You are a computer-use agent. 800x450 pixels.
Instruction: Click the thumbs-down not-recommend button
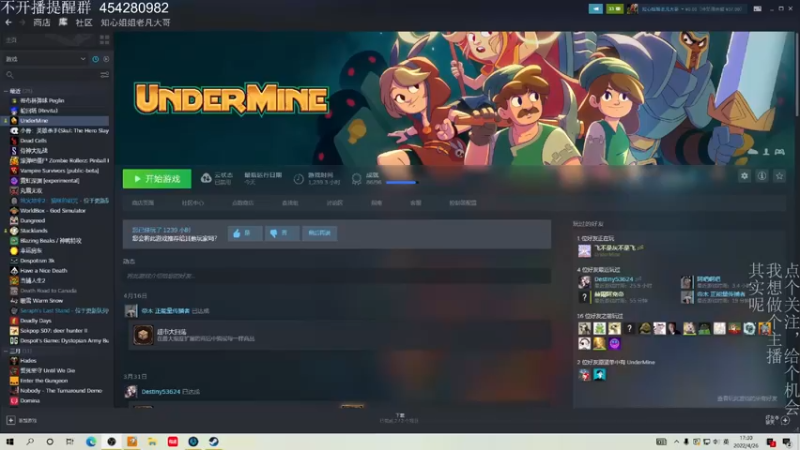pyautogui.click(x=282, y=233)
